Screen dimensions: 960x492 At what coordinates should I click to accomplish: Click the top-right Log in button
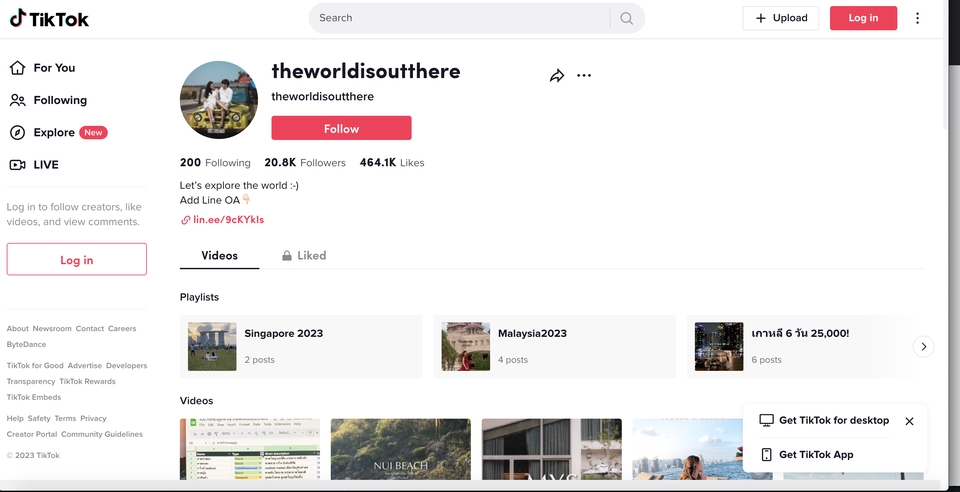(863, 18)
